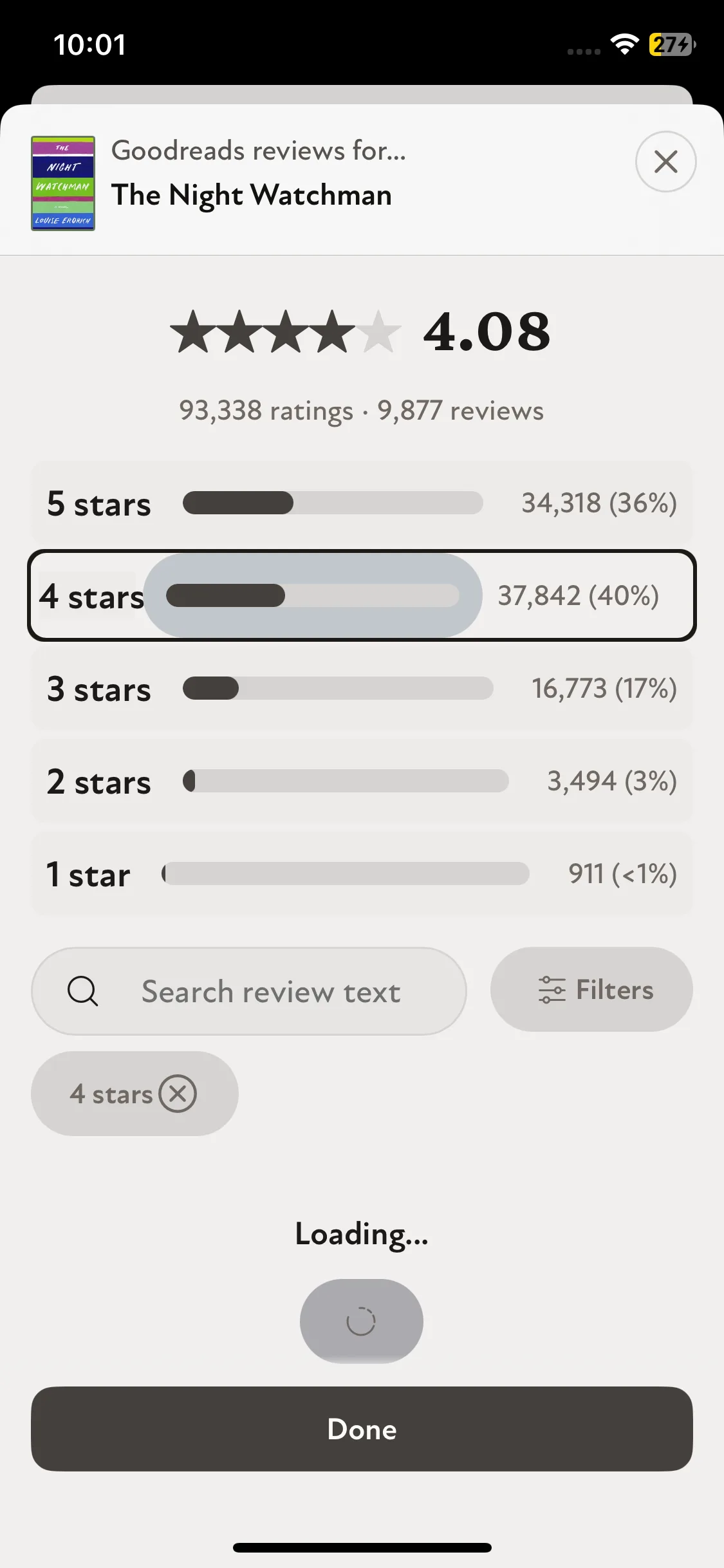Show only 2 stars reviews
The width and height of the screenshot is (724, 1568).
362,781
